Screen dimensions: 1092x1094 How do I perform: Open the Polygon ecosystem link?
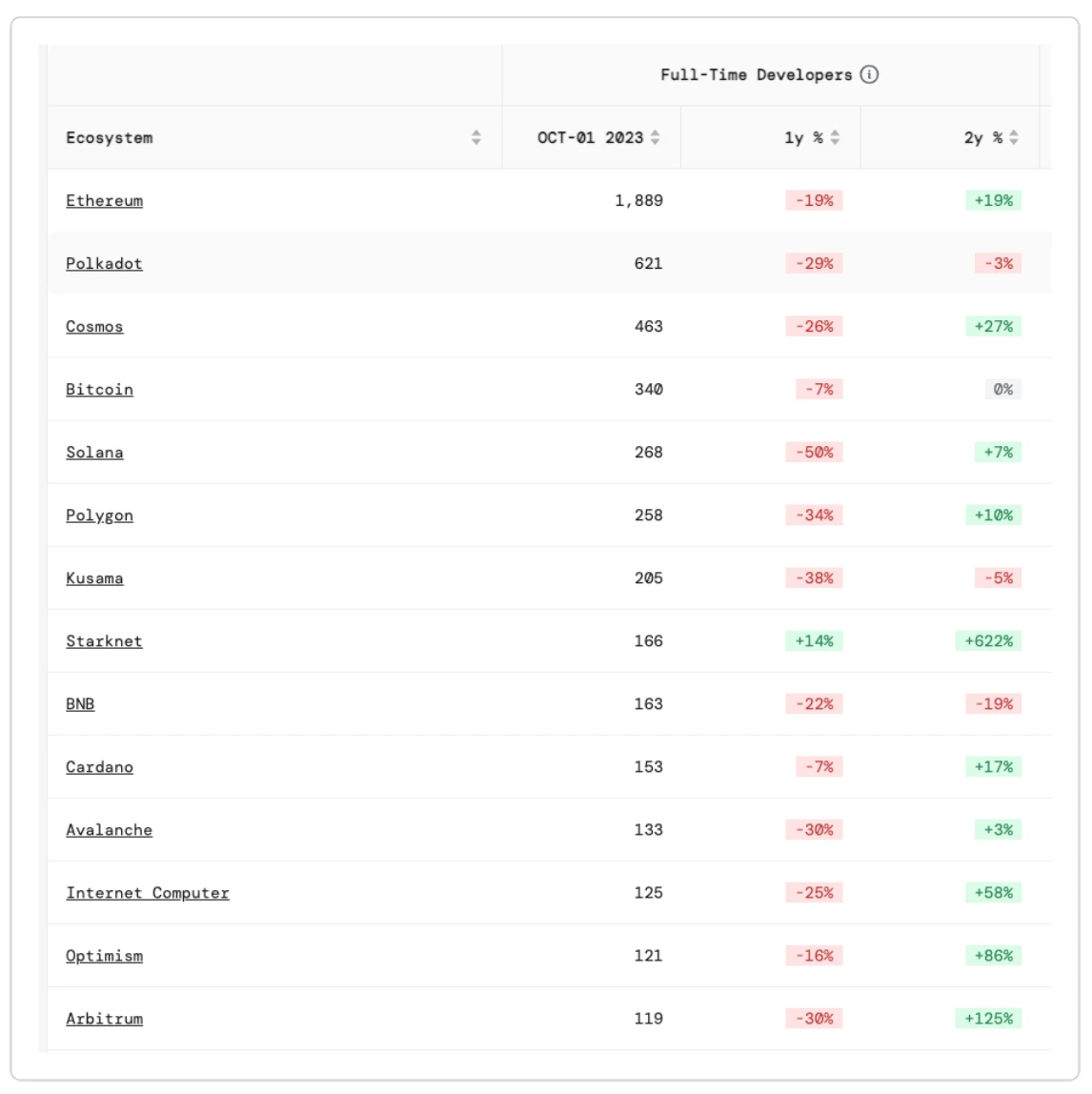pos(99,515)
